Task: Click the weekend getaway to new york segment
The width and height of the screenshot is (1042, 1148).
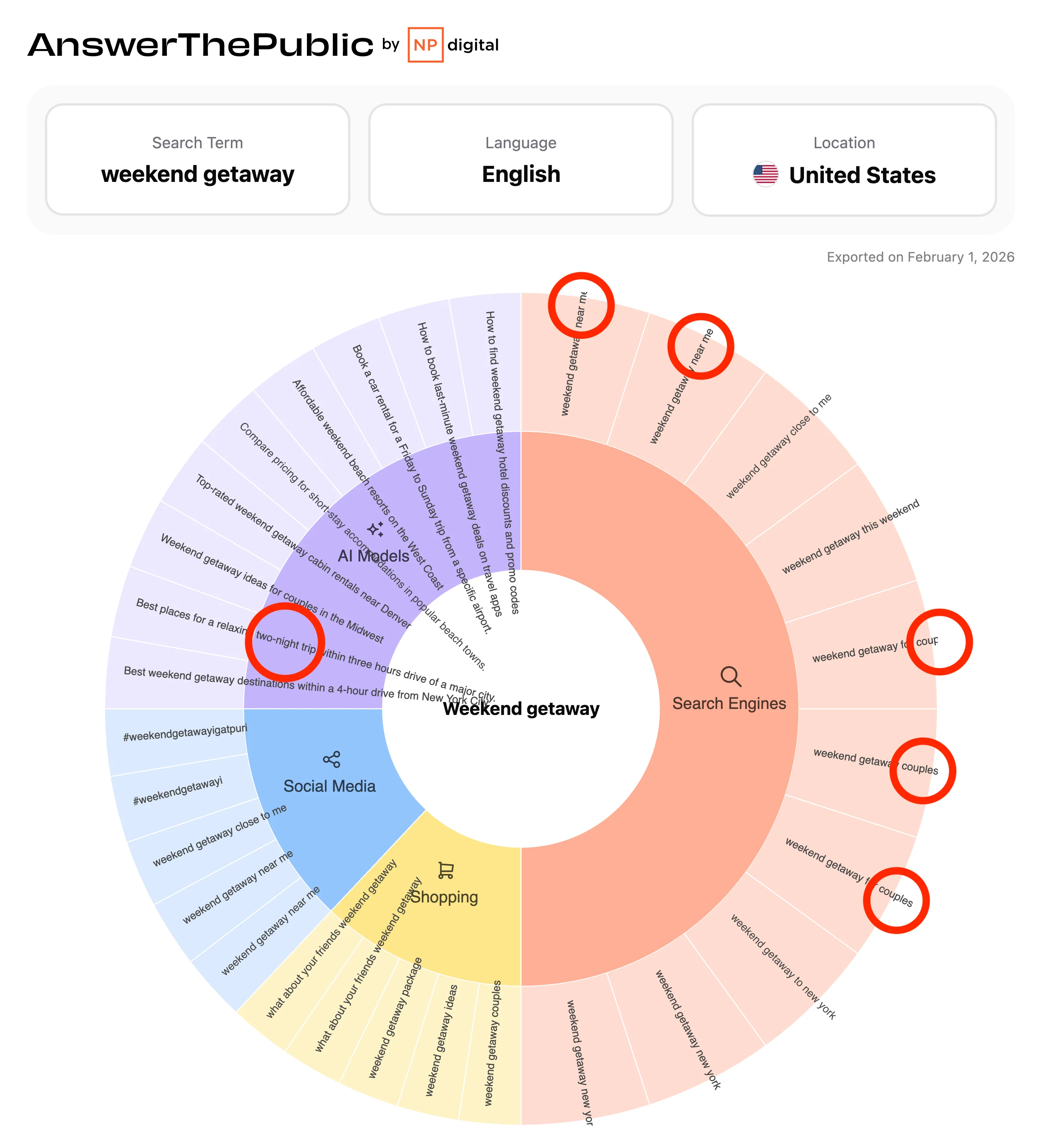Action: (783, 967)
